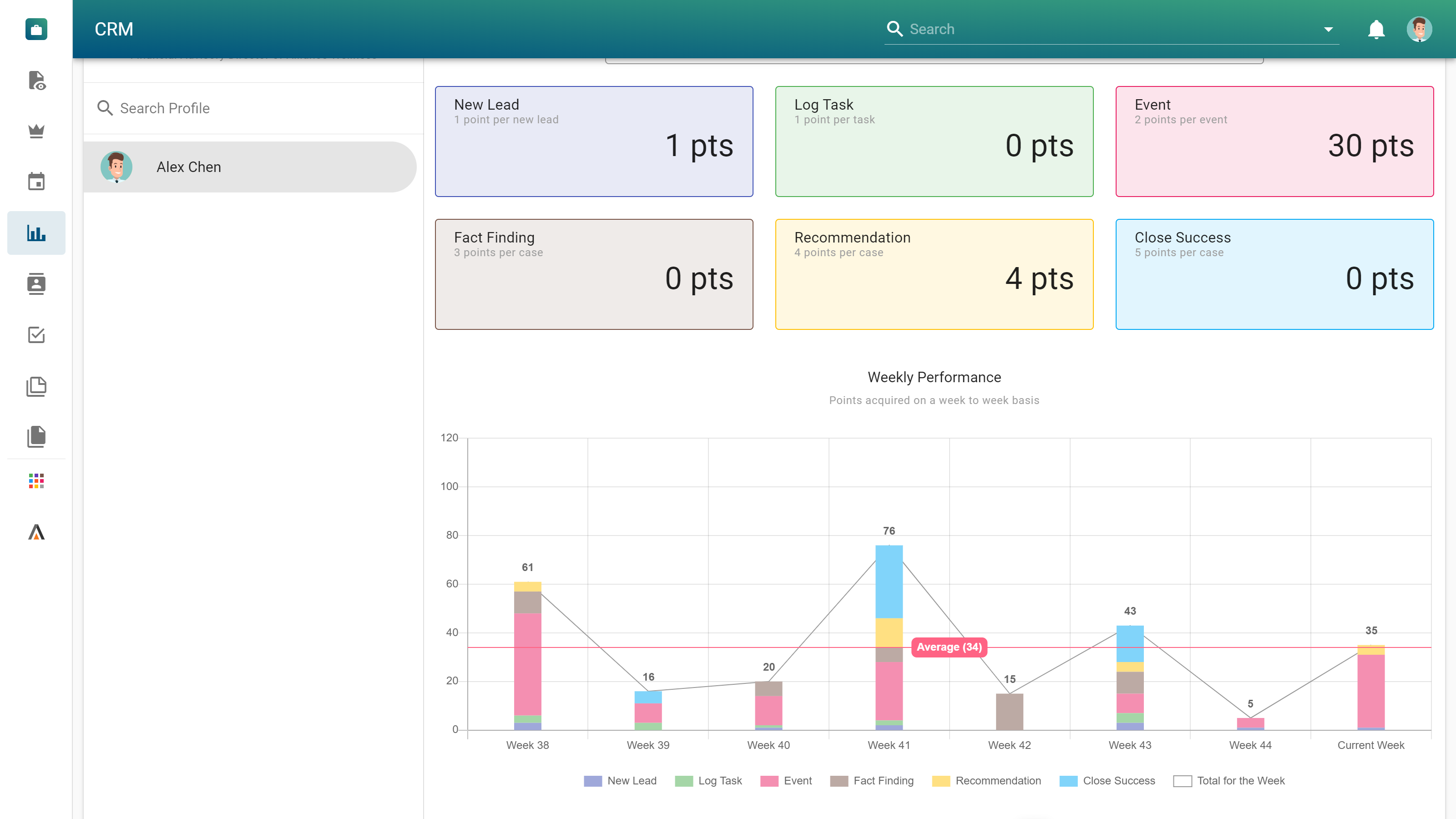Image resolution: width=1456 pixels, height=819 pixels.
Task: Open the colorful apps grid icon
Action: (x=36, y=481)
